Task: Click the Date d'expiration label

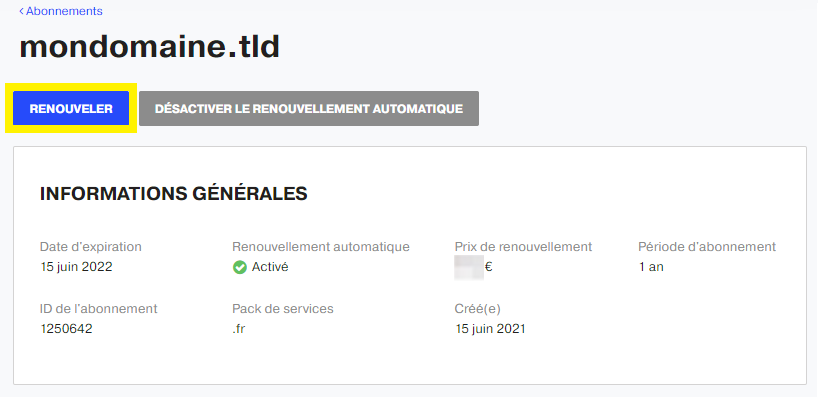Action: 91,247
